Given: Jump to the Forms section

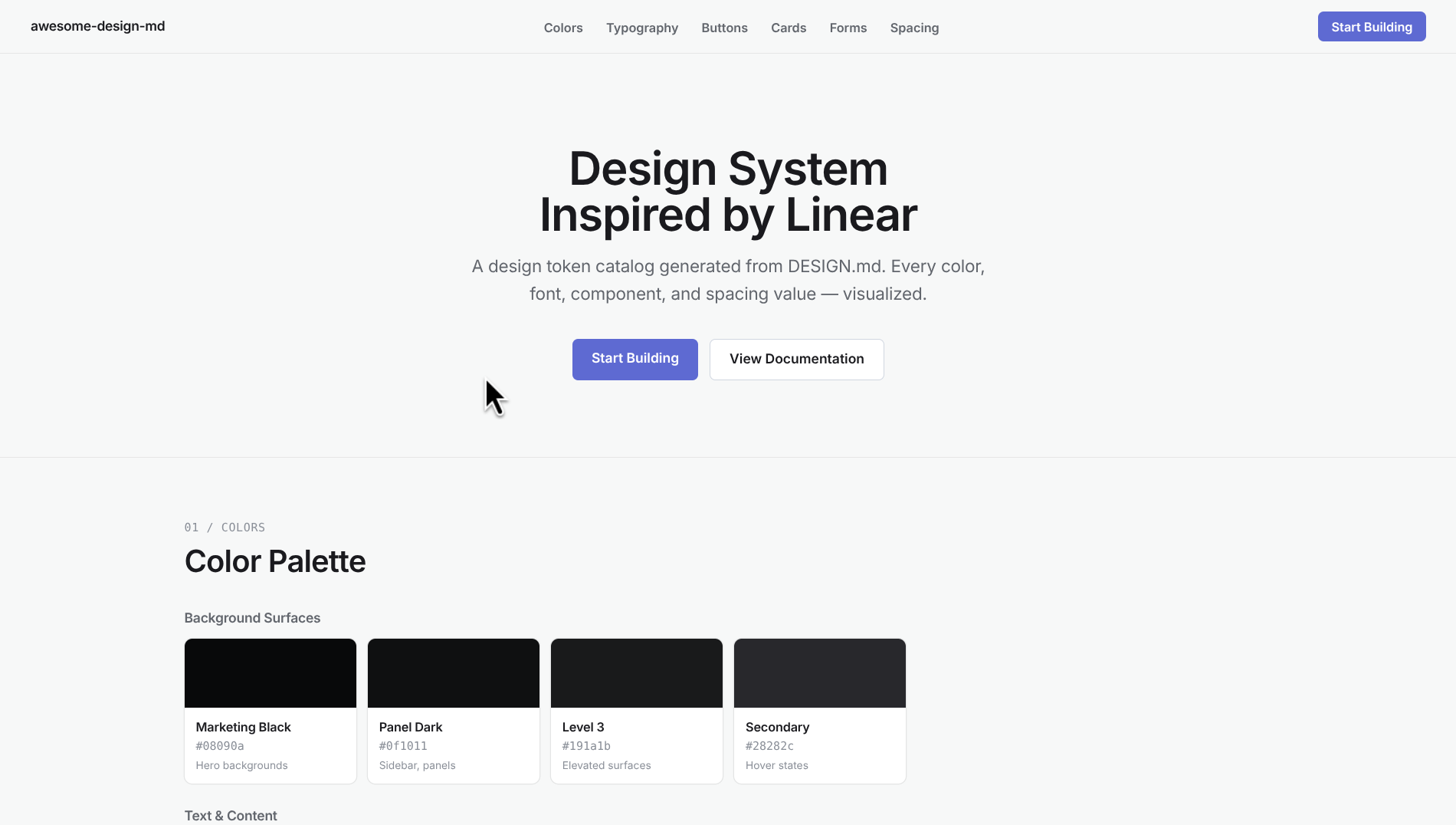Looking at the screenshot, I should tap(848, 28).
